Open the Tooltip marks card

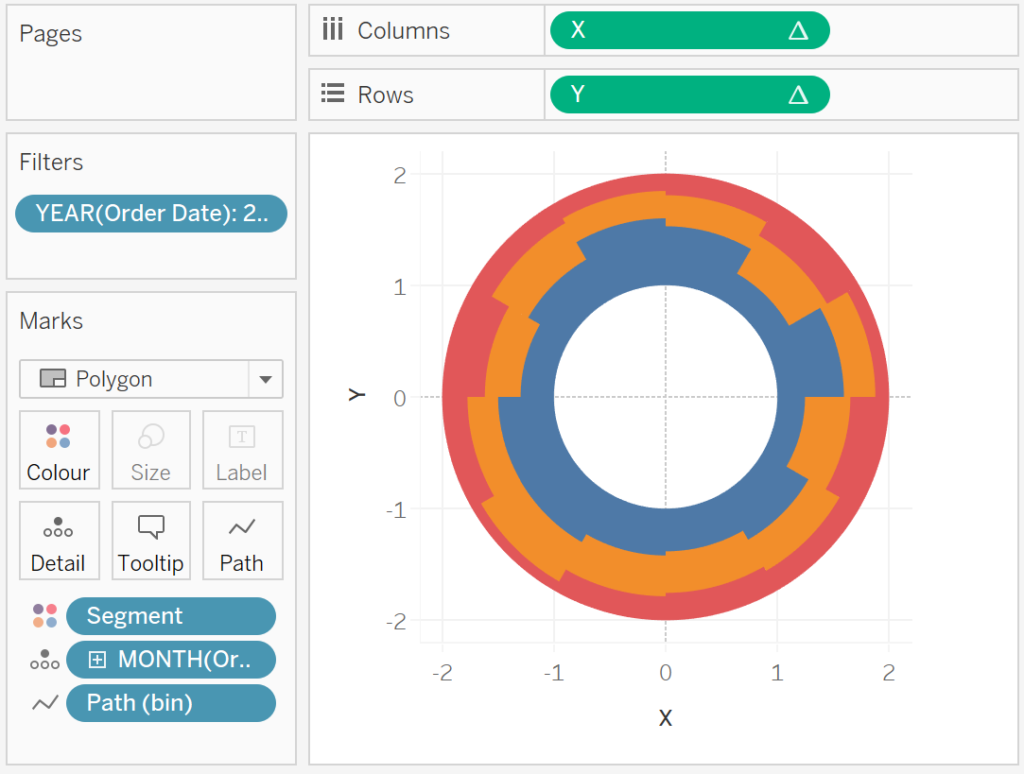151,540
